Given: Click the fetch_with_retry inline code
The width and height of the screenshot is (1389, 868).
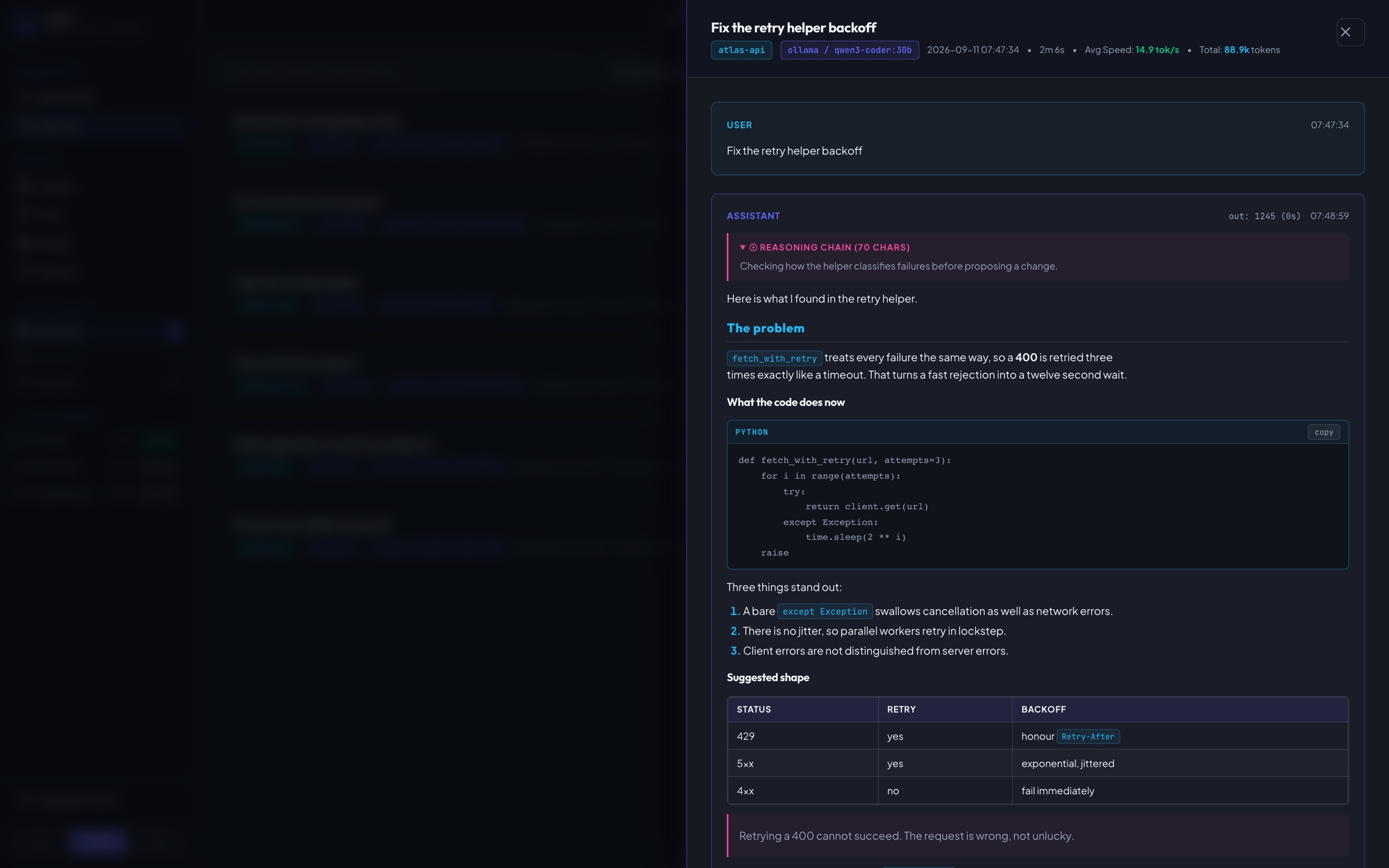Looking at the screenshot, I should tap(774, 359).
